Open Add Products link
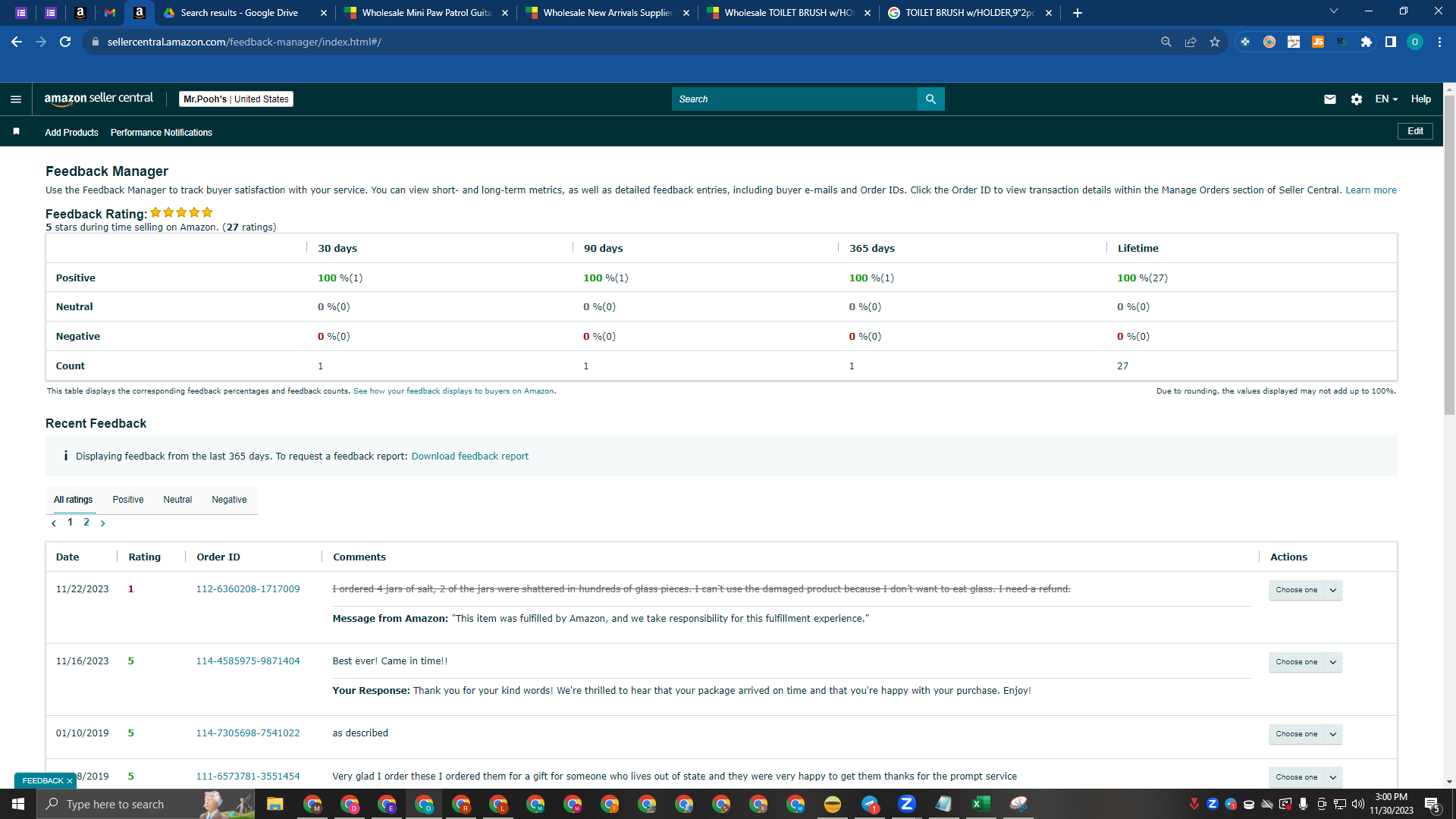Screen dimensions: 1456x819 [71, 133]
